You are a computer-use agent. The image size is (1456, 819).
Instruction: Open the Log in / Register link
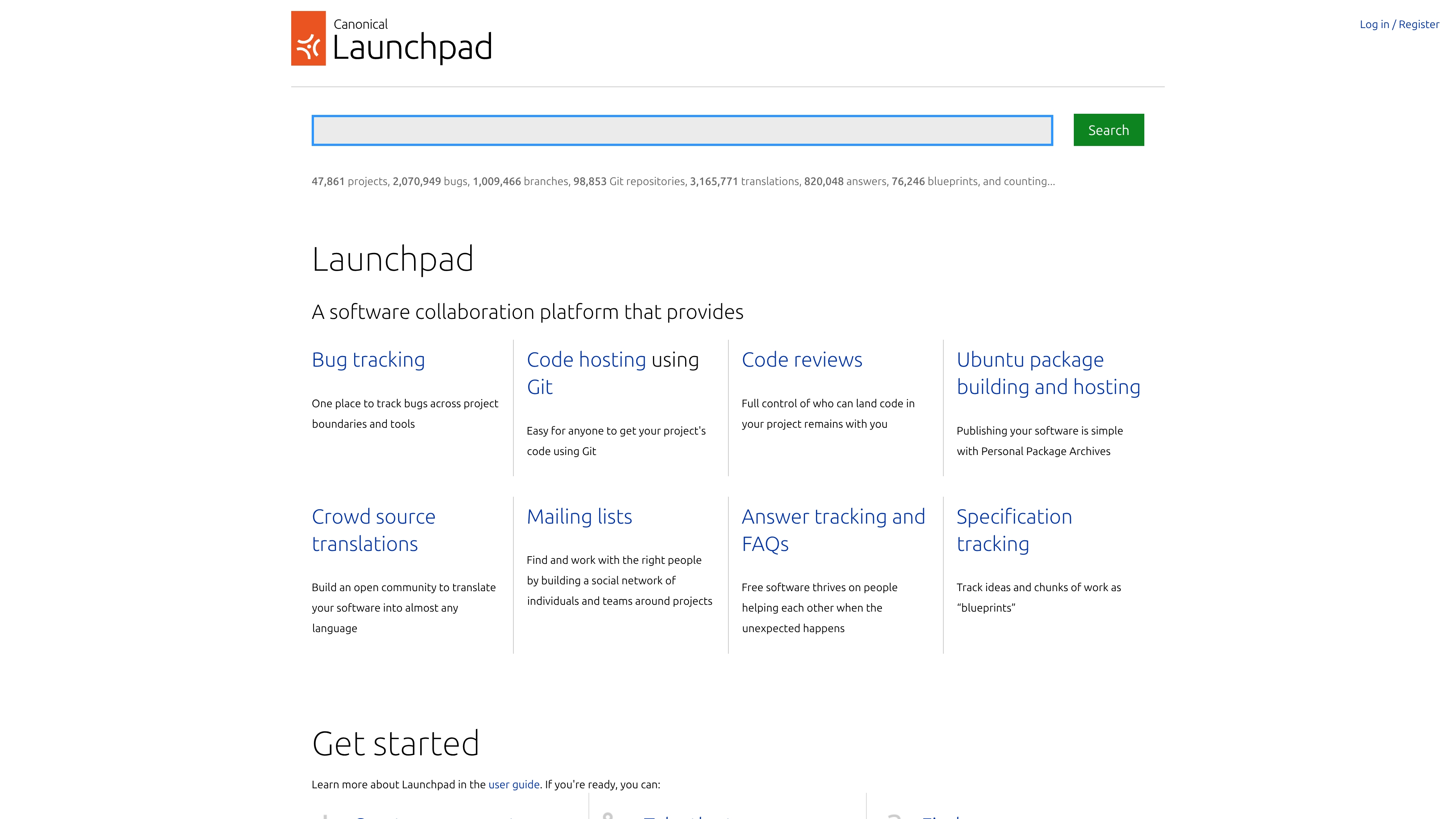pos(1399,24)
